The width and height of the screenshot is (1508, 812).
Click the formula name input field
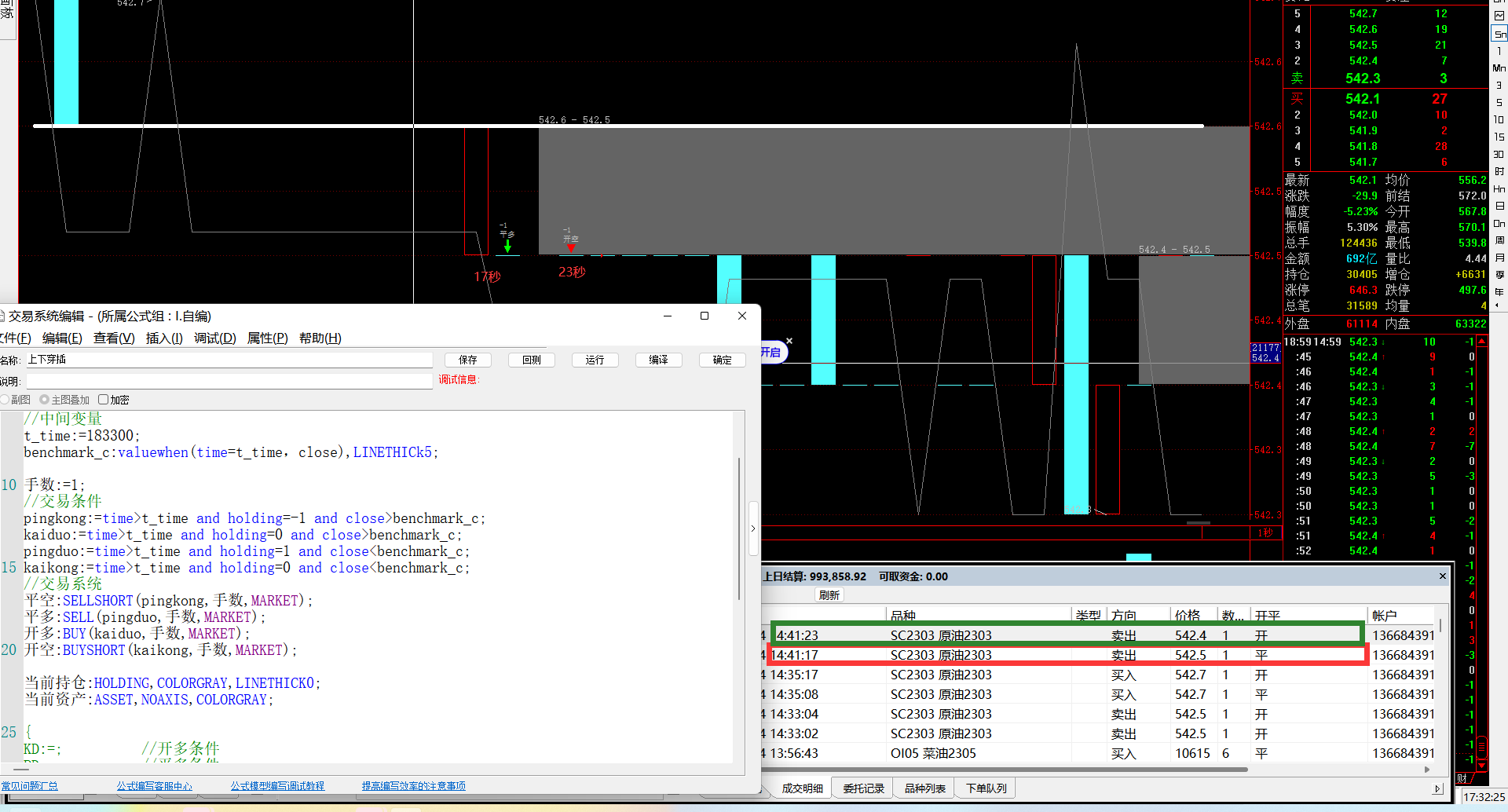pos(229,360)
